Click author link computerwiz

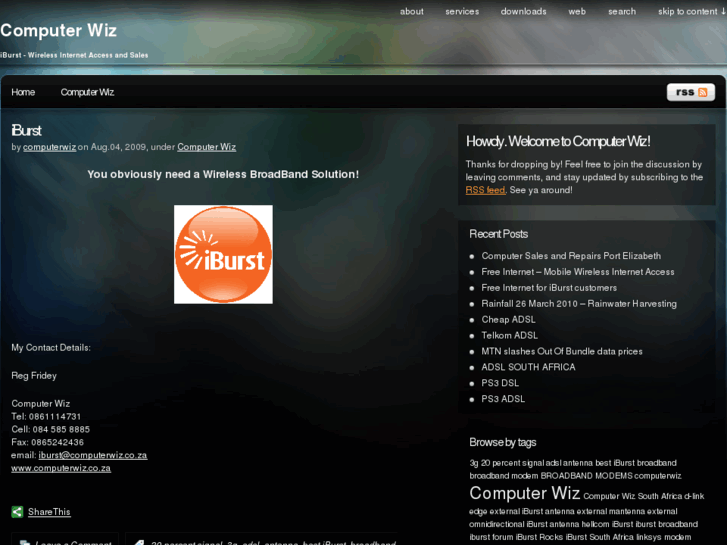[50, 147]
